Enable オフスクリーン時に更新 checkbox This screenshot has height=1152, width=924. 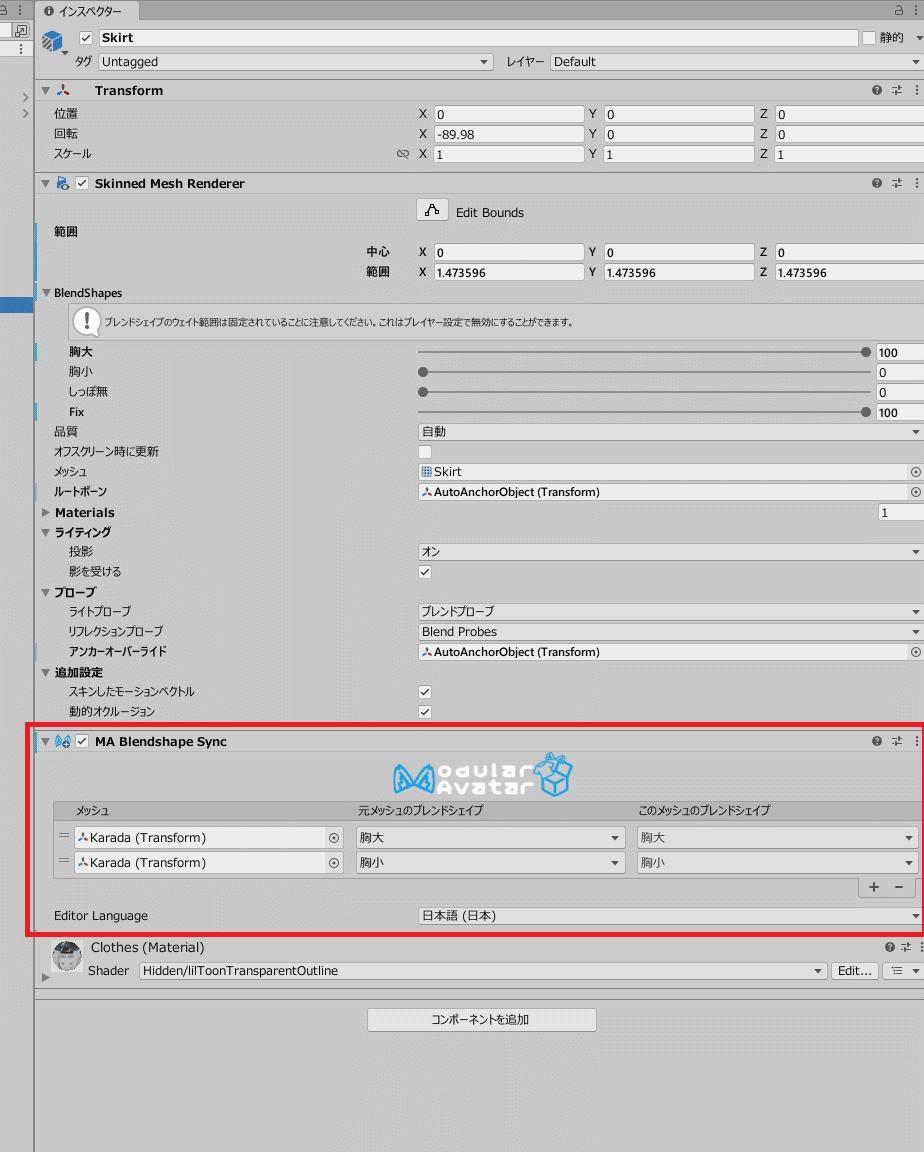click(x=425, y=452)
